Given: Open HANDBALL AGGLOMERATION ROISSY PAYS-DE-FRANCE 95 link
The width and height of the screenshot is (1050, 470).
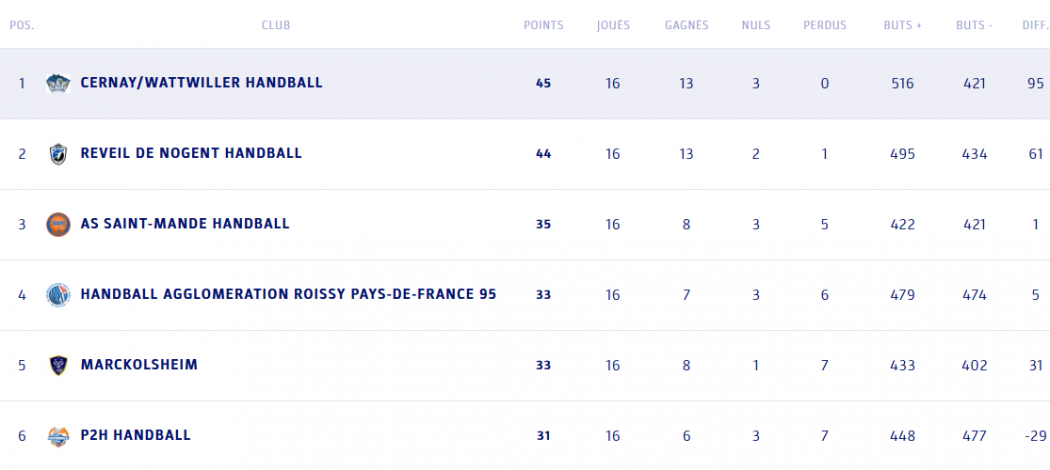Looking at the screenshot, I should click(288, 295).
